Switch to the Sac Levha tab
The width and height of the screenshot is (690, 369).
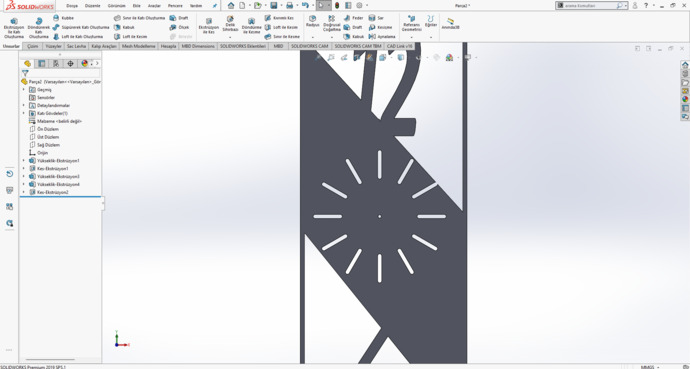coord(76,46)
